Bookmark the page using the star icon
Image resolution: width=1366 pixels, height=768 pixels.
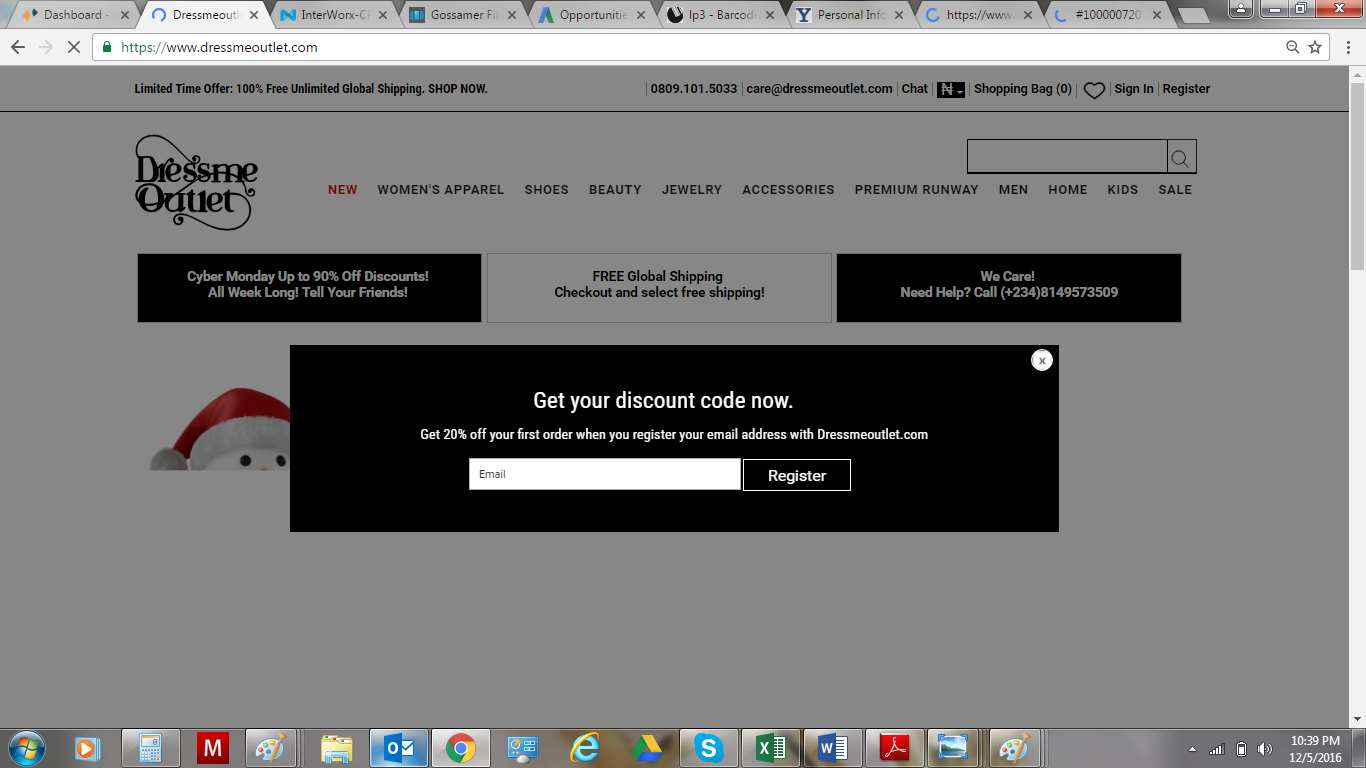click(1315, 47)
